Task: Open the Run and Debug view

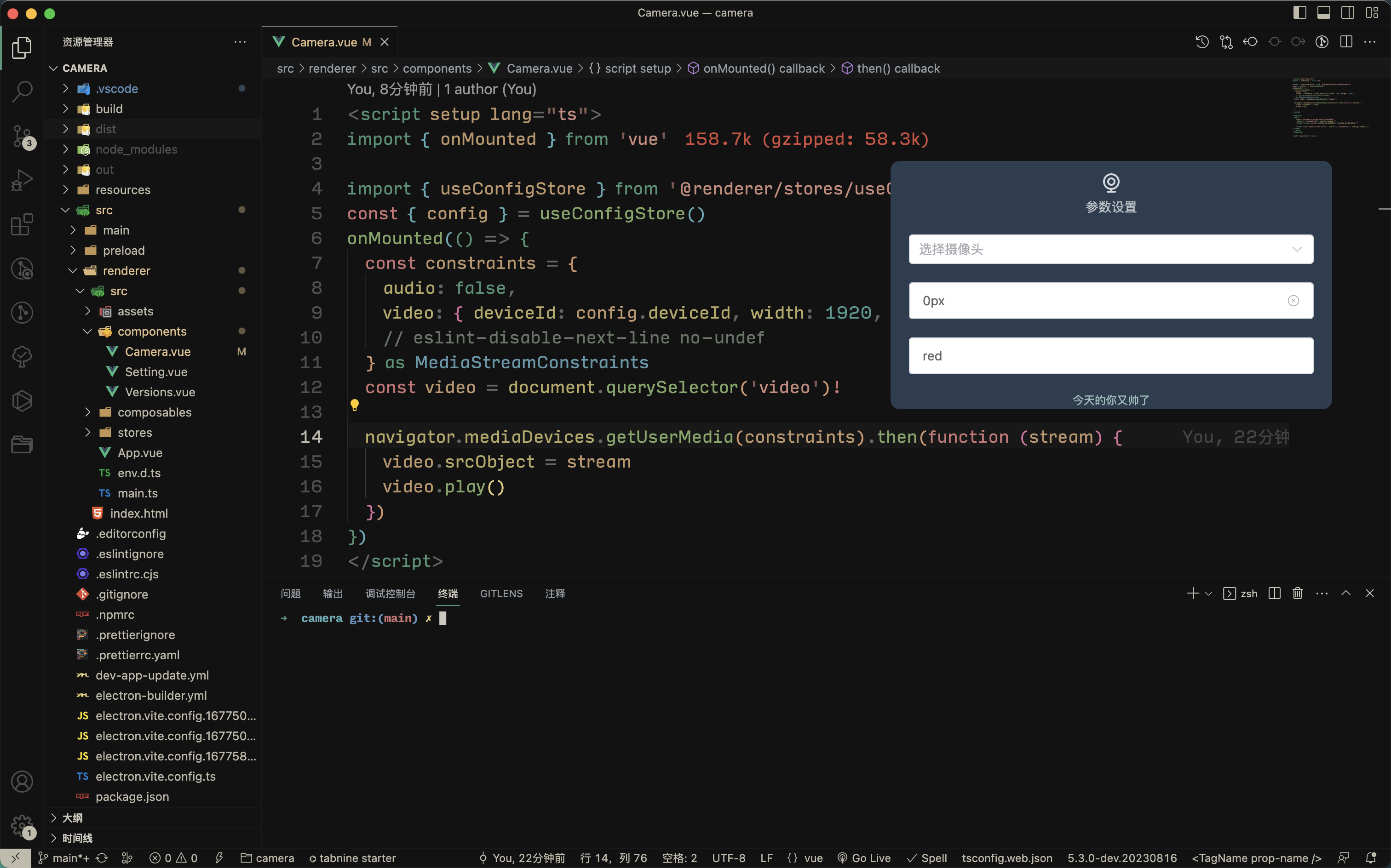Action: tap(22, 180)
